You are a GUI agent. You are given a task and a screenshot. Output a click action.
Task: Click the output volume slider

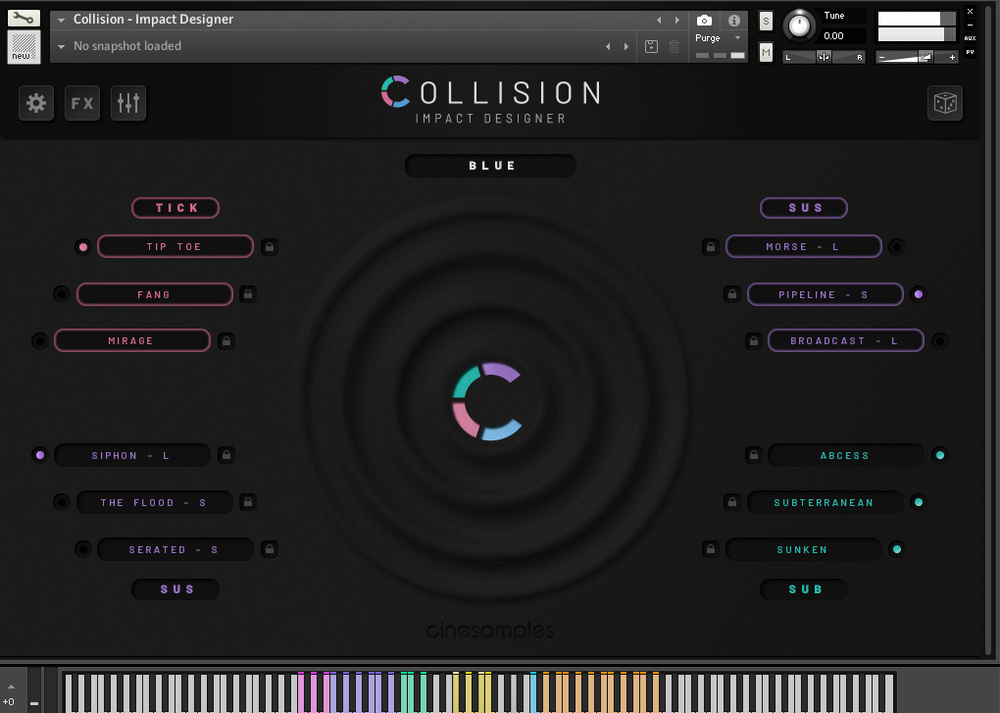point(916,57)
